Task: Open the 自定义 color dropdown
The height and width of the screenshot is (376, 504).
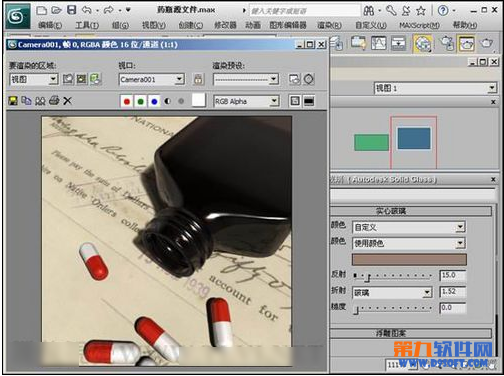Action: click(409, 227)
